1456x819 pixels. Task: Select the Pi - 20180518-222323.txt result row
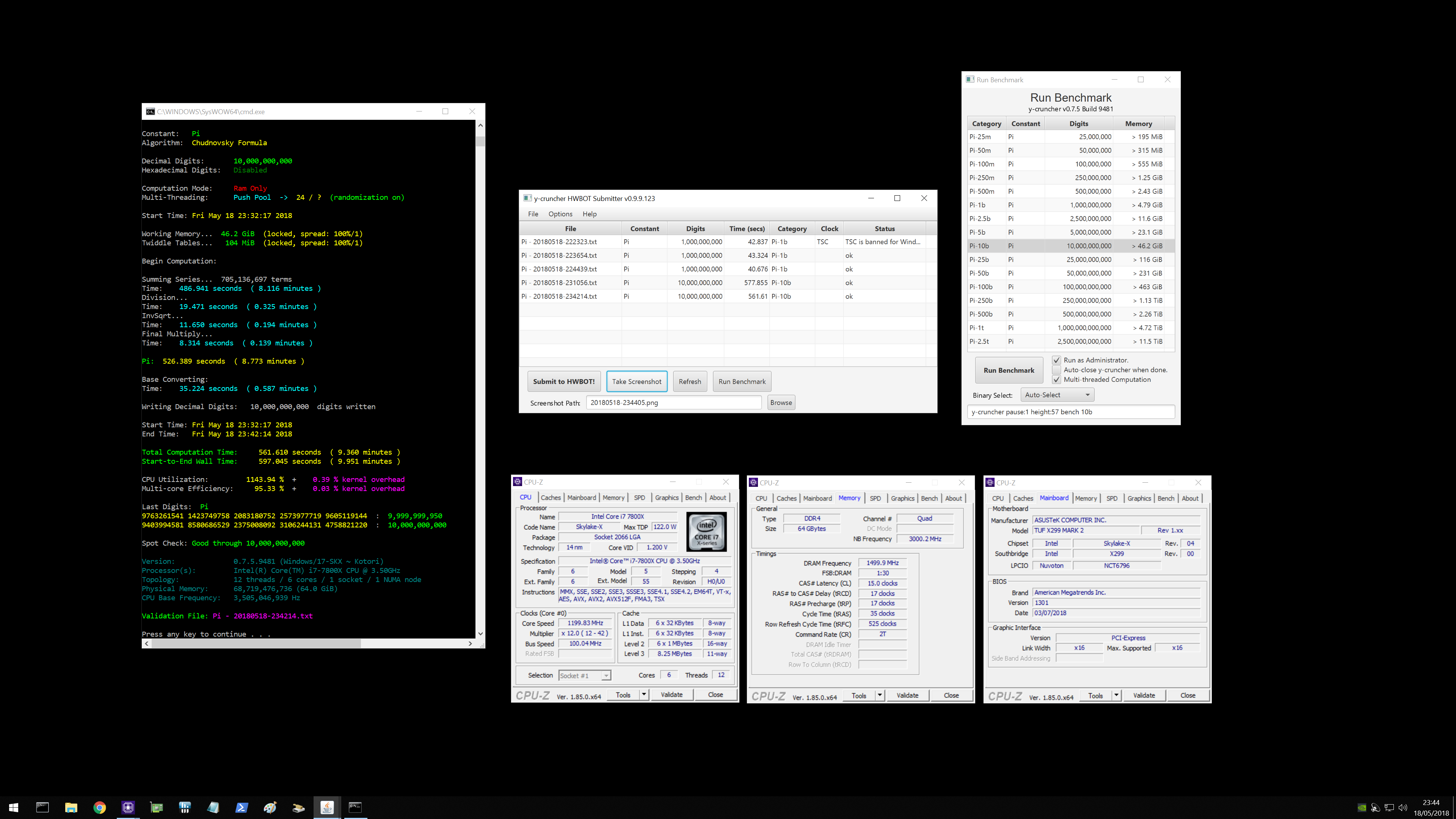point(728,242)
